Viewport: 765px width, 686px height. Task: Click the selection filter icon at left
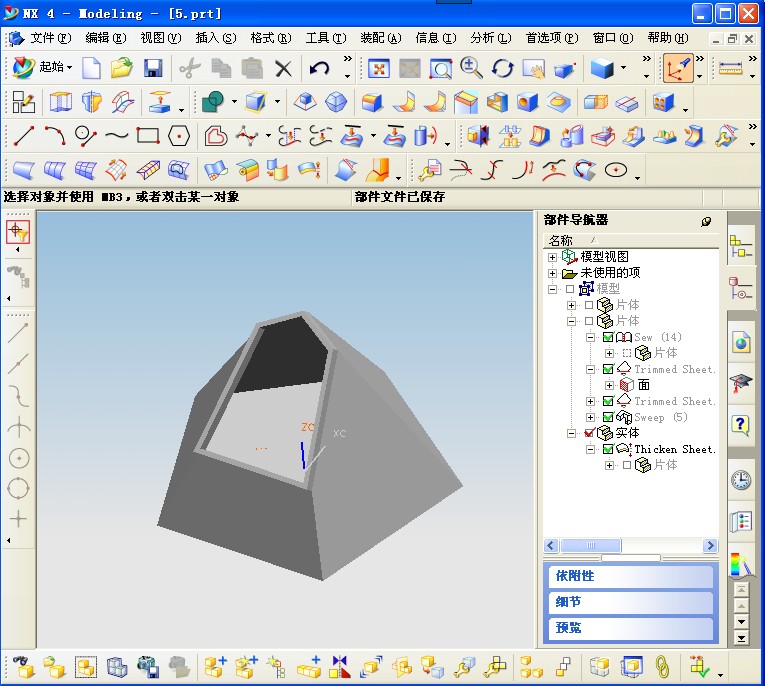18,232
